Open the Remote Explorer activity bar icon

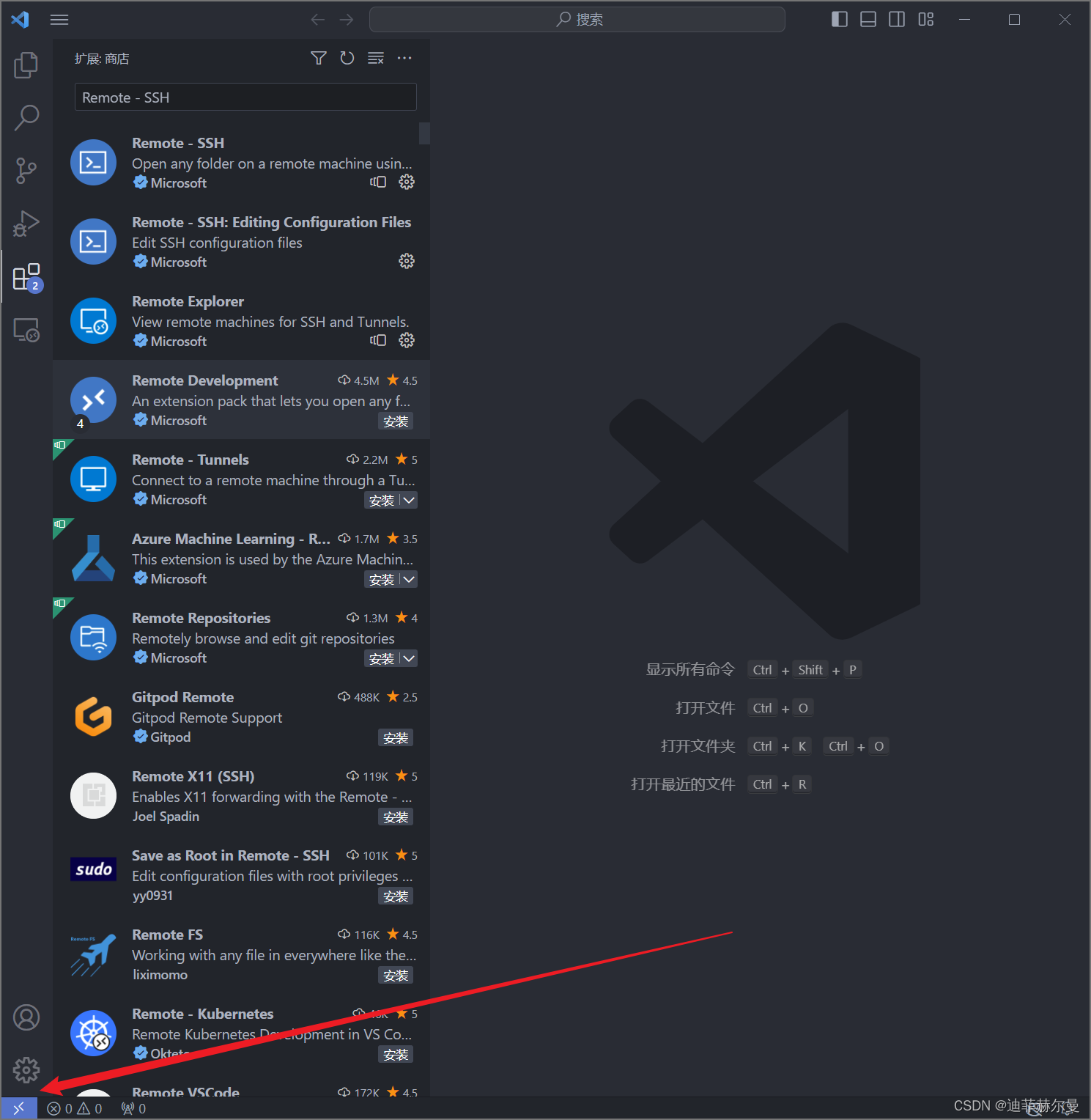point(26,330)
